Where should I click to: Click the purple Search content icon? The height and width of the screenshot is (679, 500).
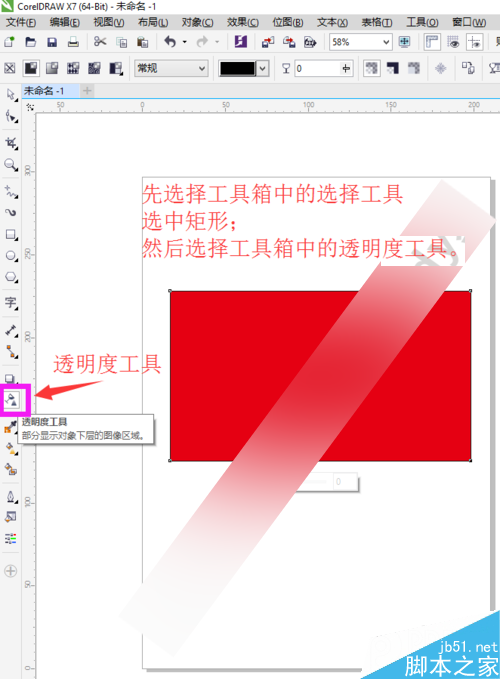pos(240,42)
